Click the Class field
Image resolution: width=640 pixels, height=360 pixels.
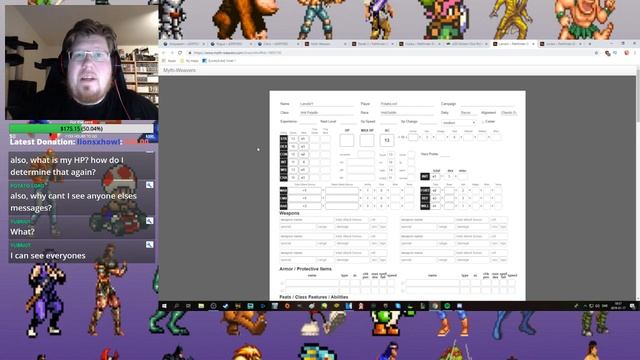tap(326, 113)
